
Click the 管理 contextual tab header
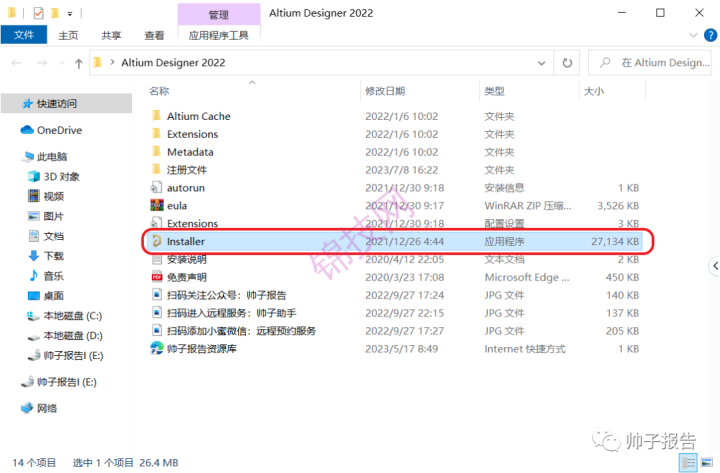(219, 15)
